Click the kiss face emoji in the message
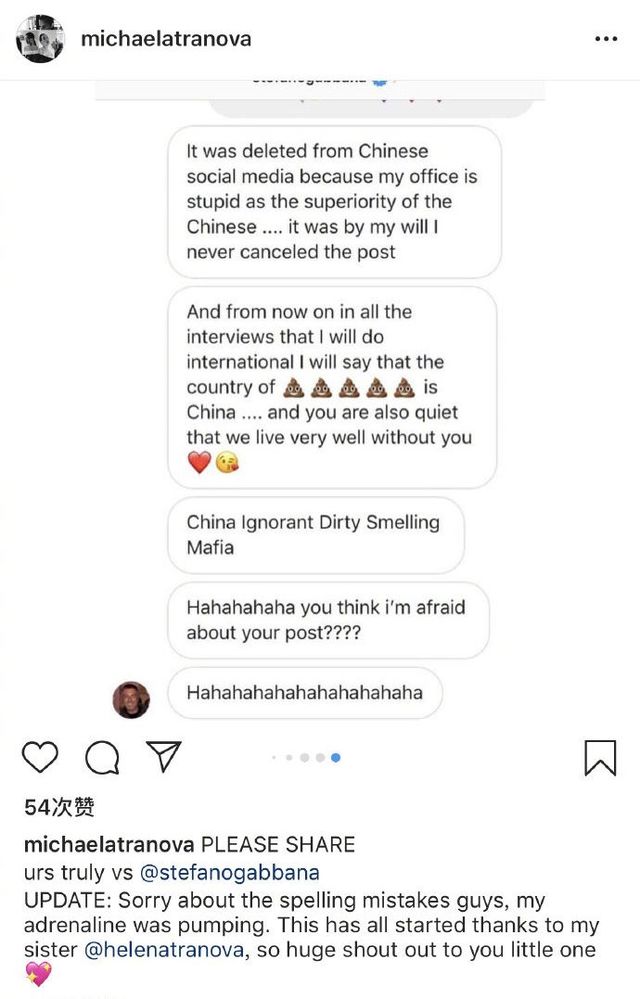This screenshot has width=640, height=999. point(228,463)
